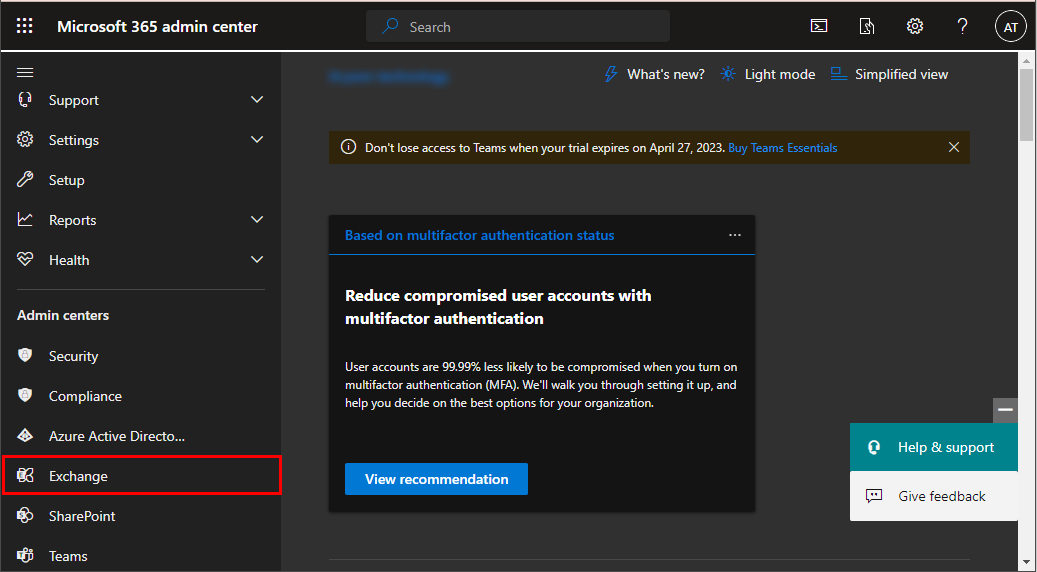Click the Reports chart icon

click(x=25, y=220)
